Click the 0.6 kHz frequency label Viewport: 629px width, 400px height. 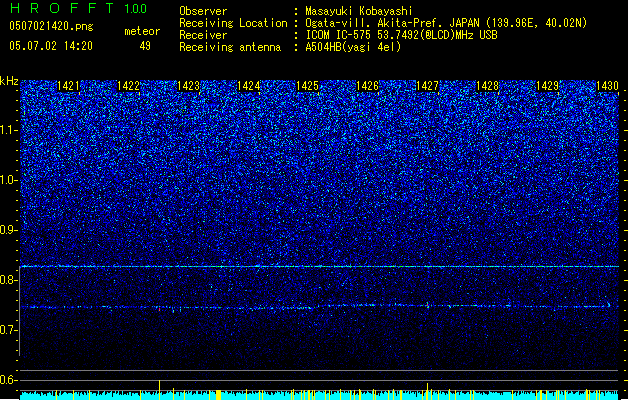[9, 380]
